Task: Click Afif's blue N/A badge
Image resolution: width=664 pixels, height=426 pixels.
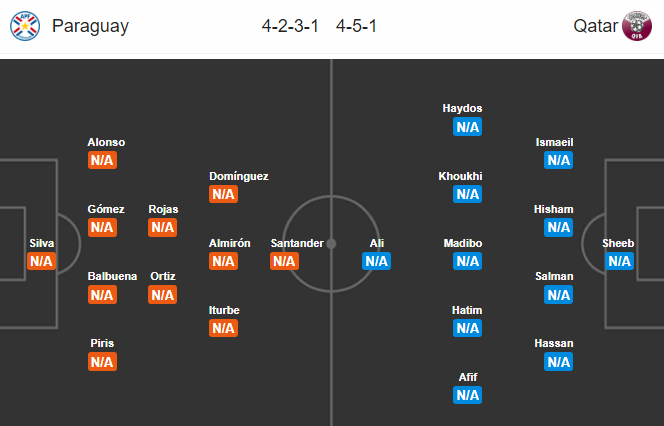Action: [468, 395]
